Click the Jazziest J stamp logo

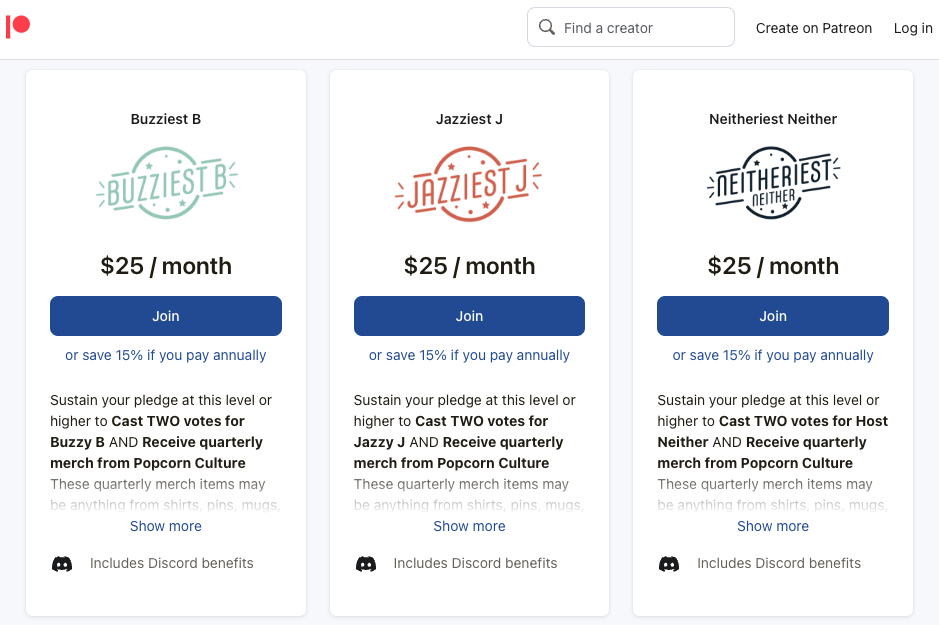click(x=469, y=182)
